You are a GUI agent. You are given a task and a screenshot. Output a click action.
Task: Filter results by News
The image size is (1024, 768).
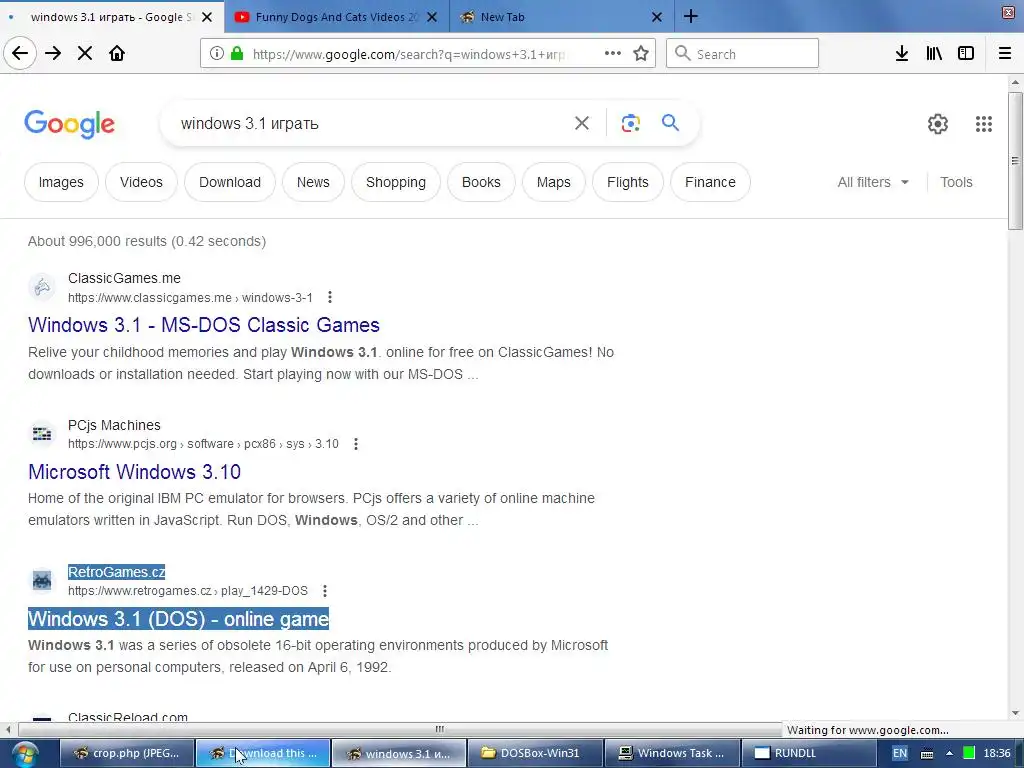313,182
